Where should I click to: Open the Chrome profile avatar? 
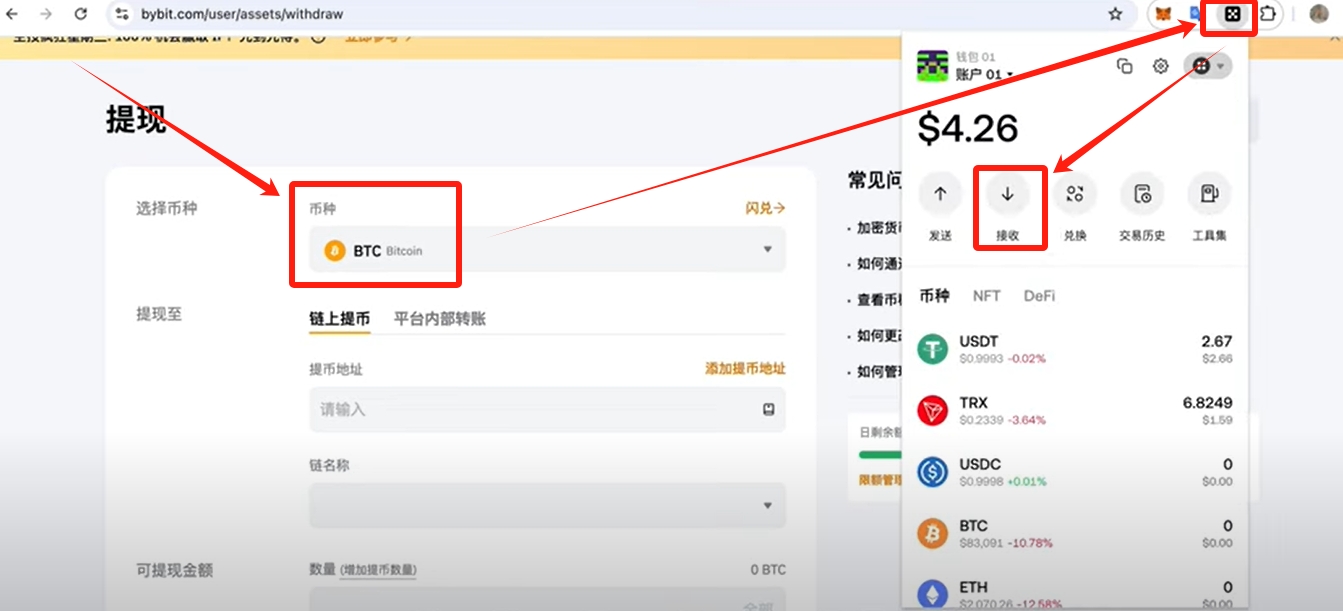[x=1319, y=14]
